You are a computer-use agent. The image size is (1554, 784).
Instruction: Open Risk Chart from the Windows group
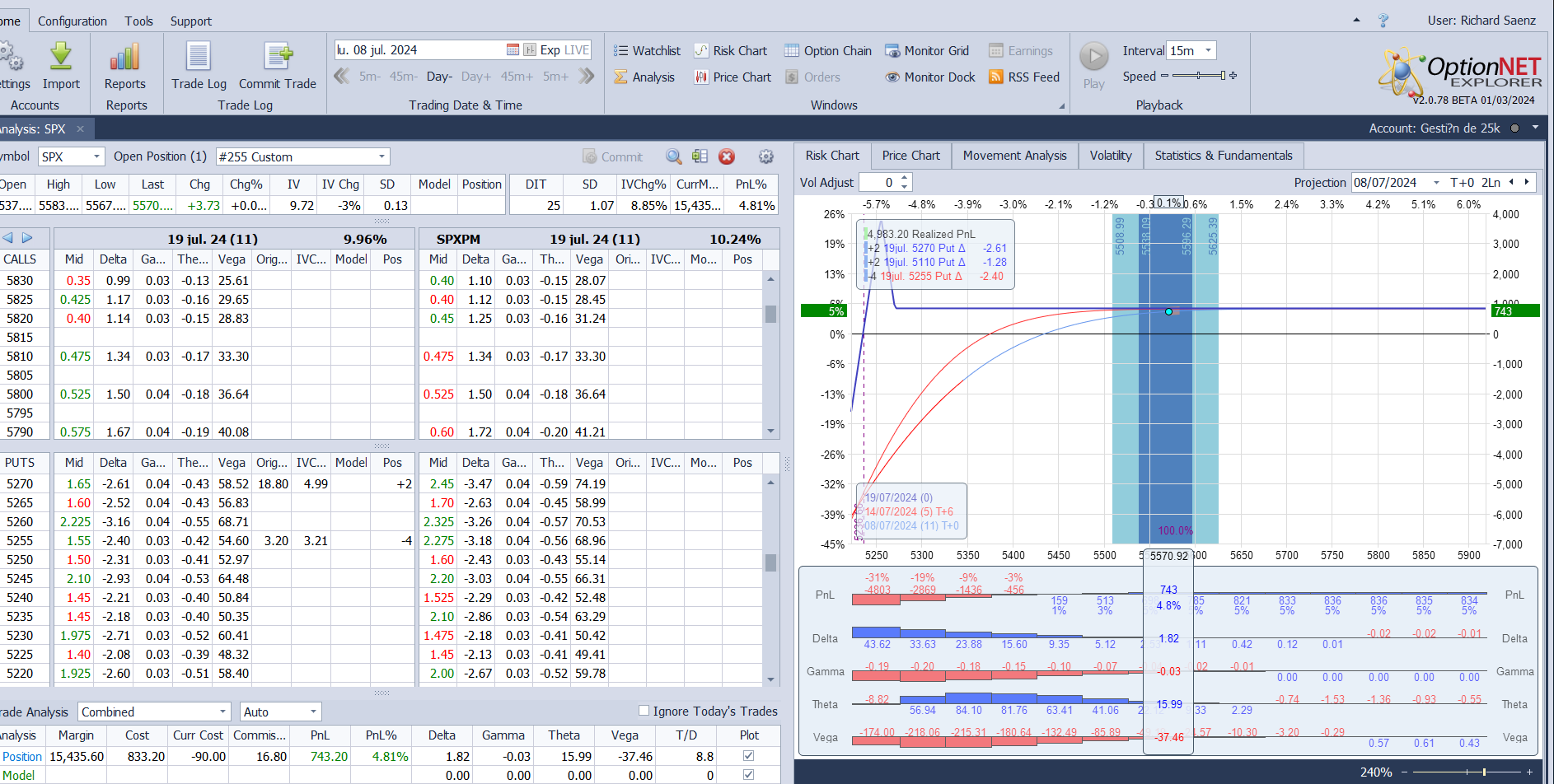coord(731,51)
